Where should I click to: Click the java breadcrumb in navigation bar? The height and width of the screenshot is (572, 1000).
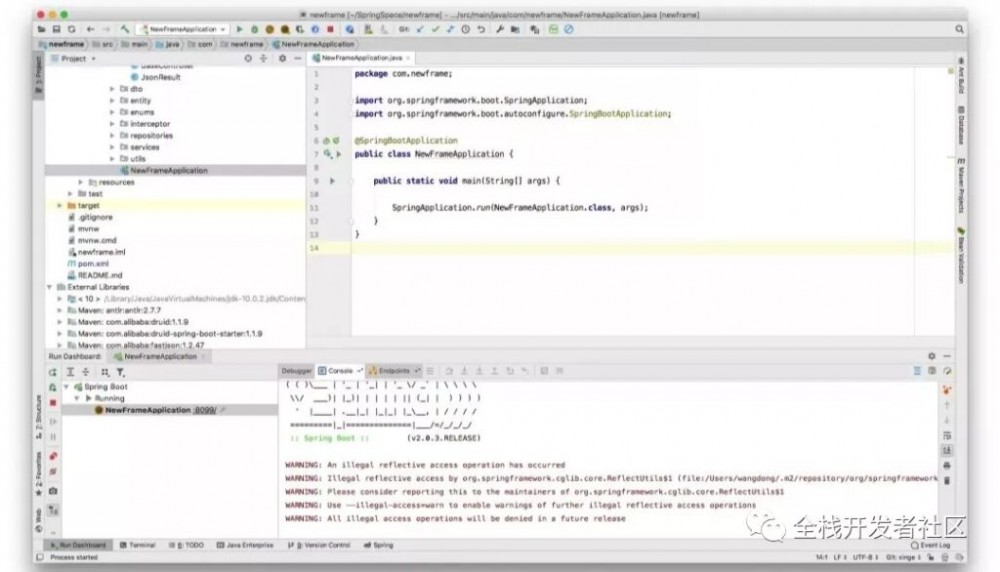point(168,45)
